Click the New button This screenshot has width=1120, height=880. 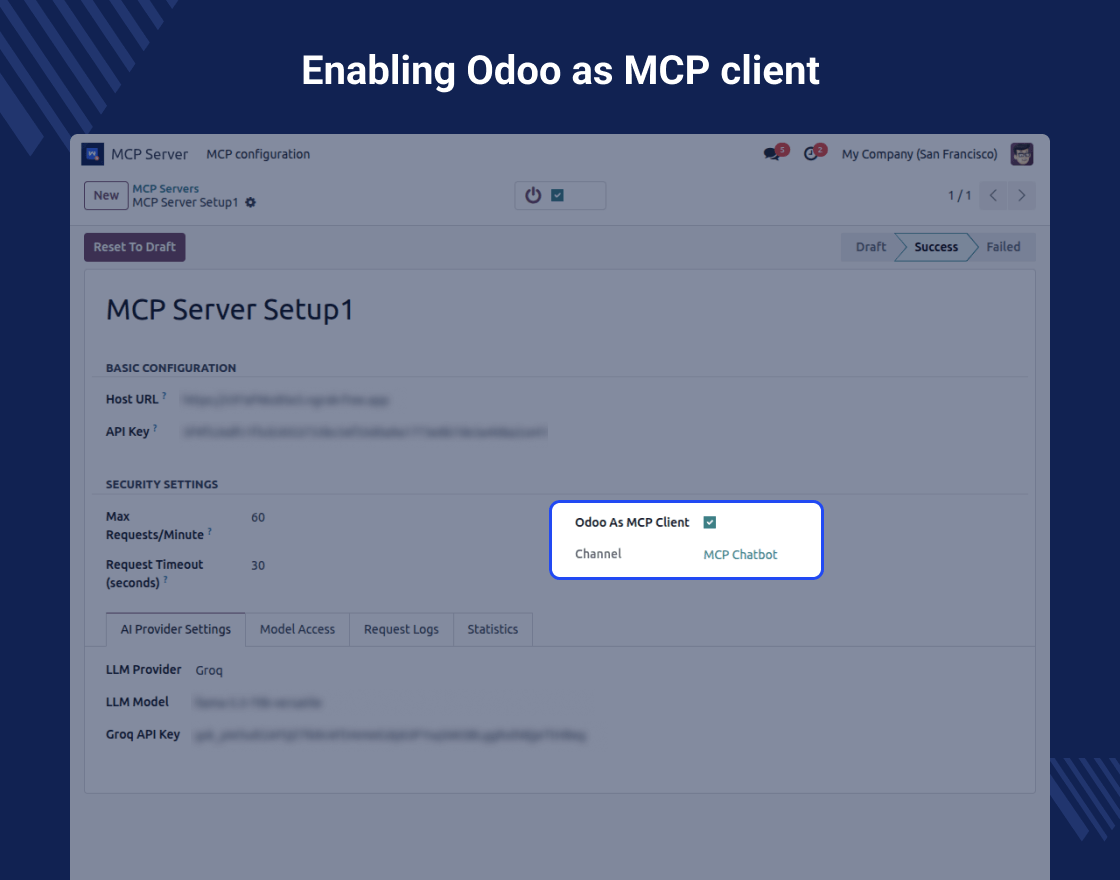point(106,196)
